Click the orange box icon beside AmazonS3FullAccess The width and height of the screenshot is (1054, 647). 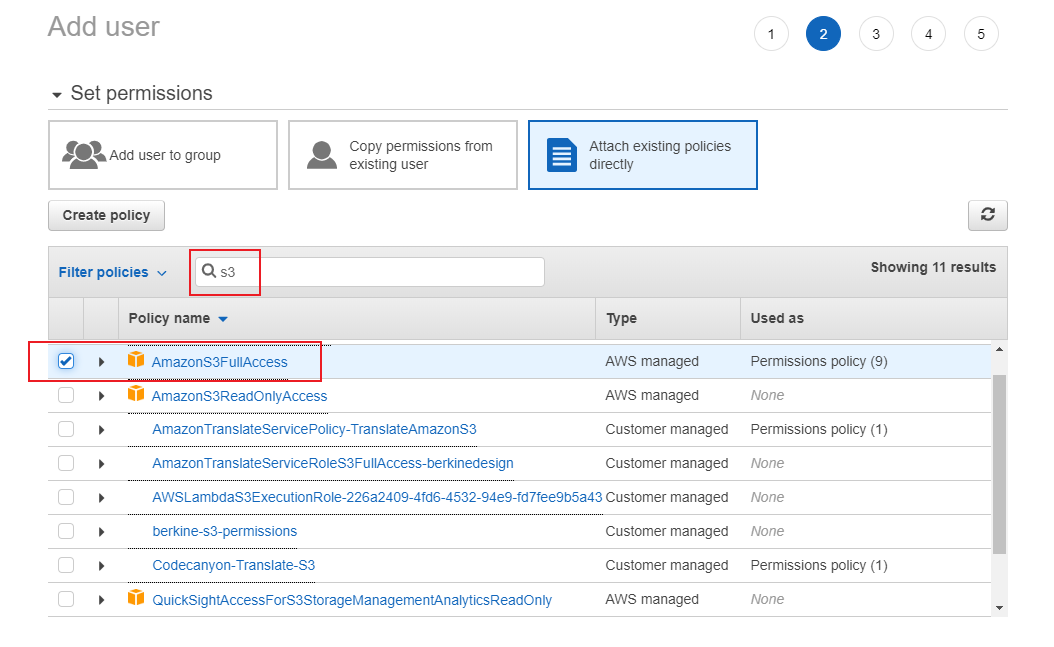click(x=136, y=360)
